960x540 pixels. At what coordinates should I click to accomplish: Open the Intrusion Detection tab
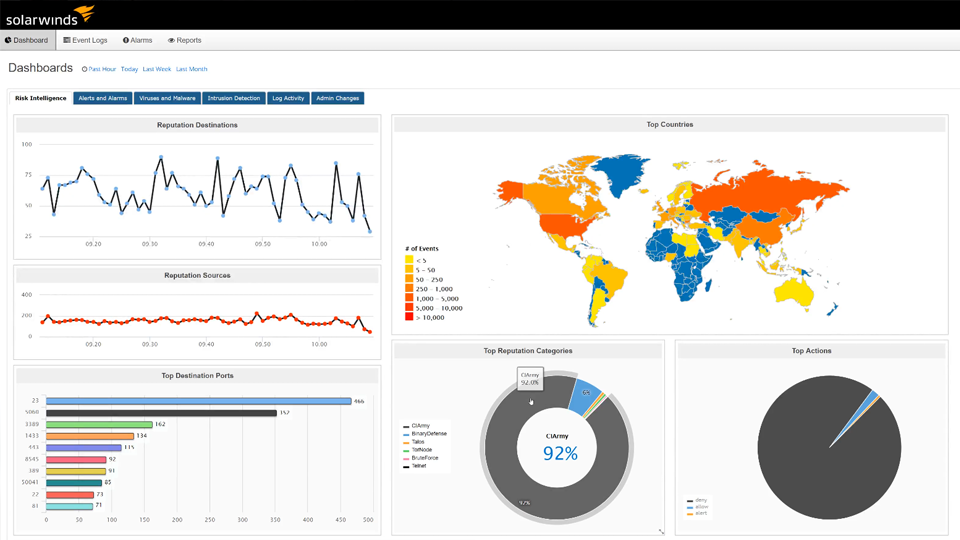point(233,98)
